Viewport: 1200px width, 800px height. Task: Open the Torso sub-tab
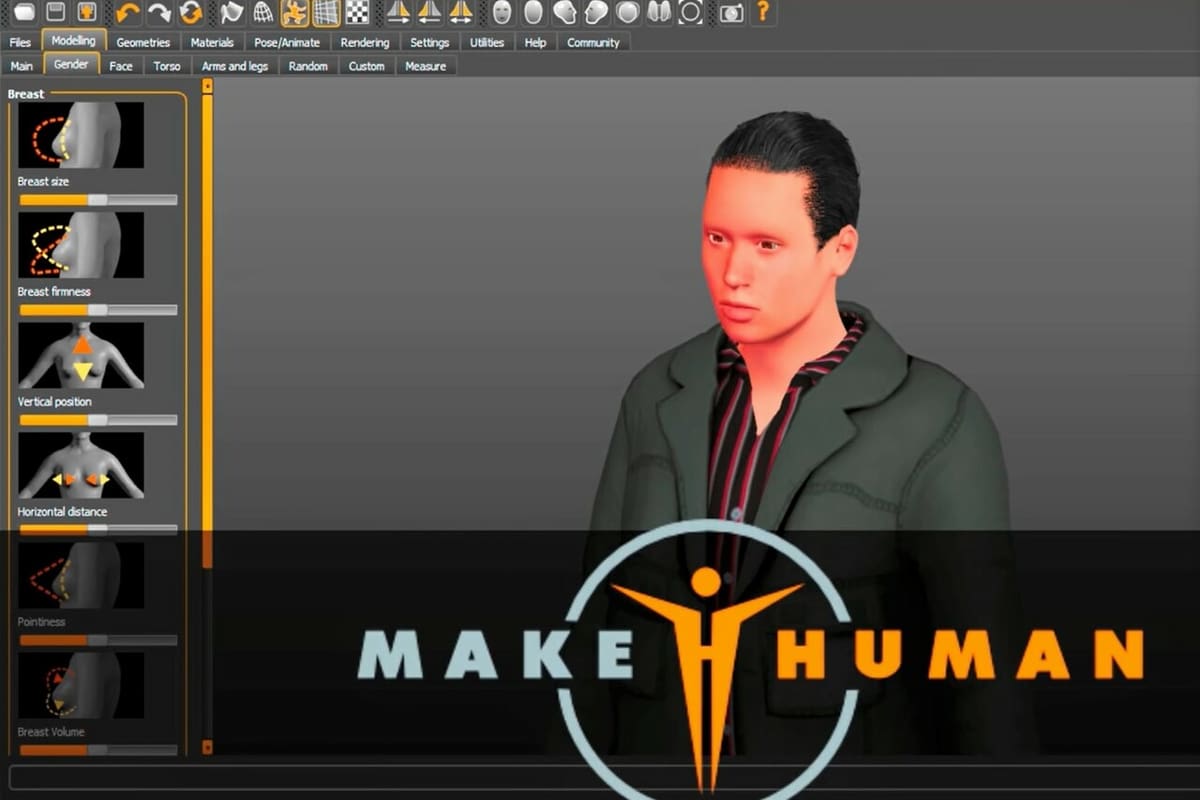click(168, 66)
